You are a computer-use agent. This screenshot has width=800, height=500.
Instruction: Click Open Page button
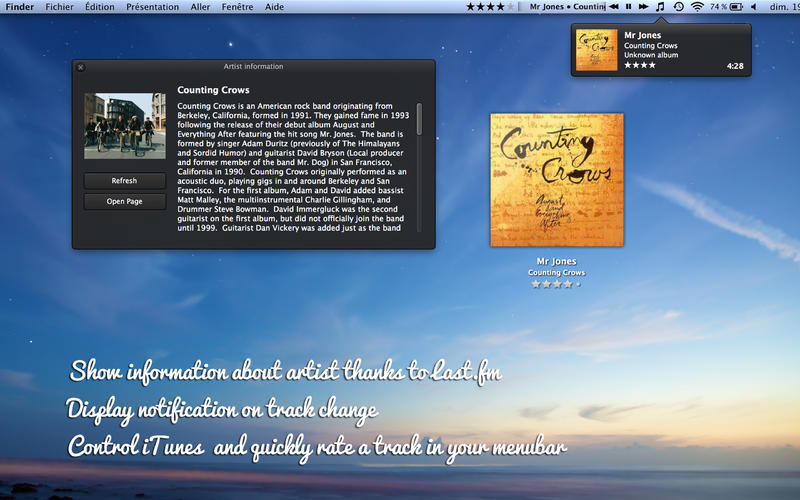click(124, 202)
